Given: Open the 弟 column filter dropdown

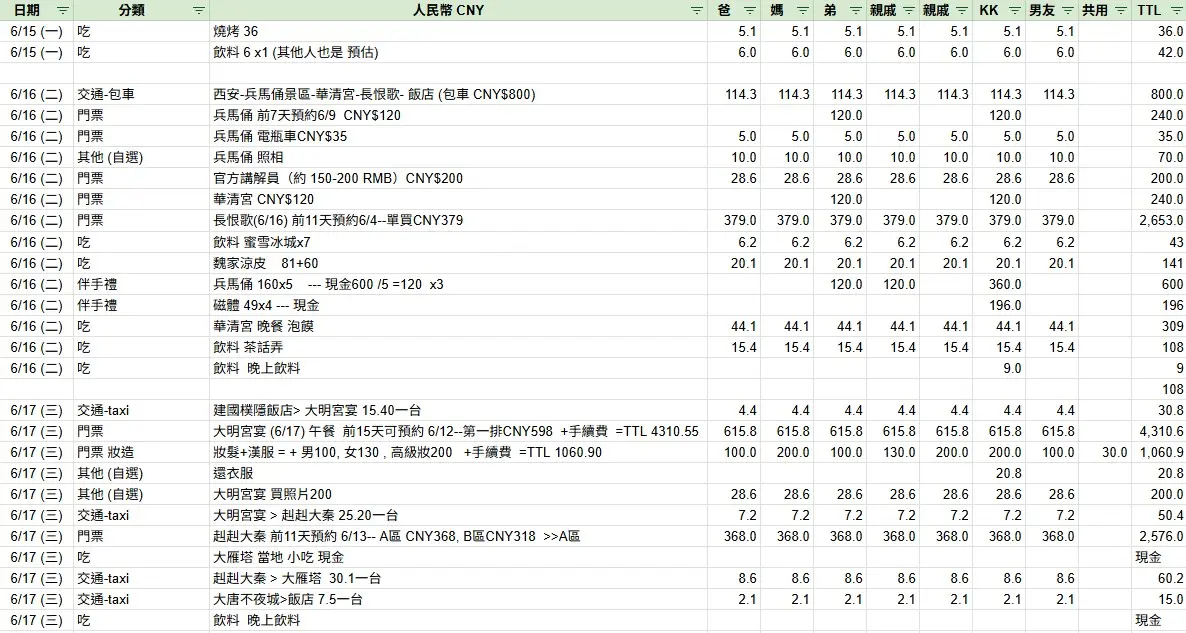Looking at the screenshot, I should tap(855, 11).
